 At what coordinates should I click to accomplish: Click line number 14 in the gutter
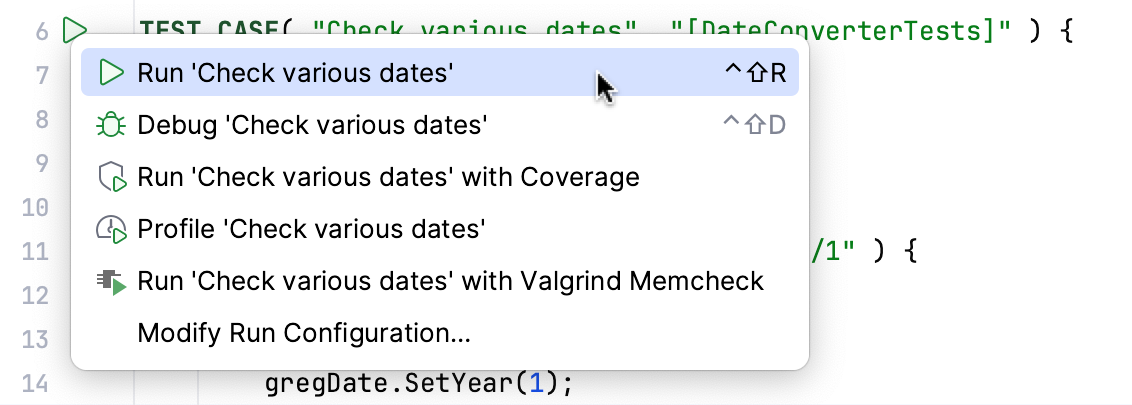point(35,384)
